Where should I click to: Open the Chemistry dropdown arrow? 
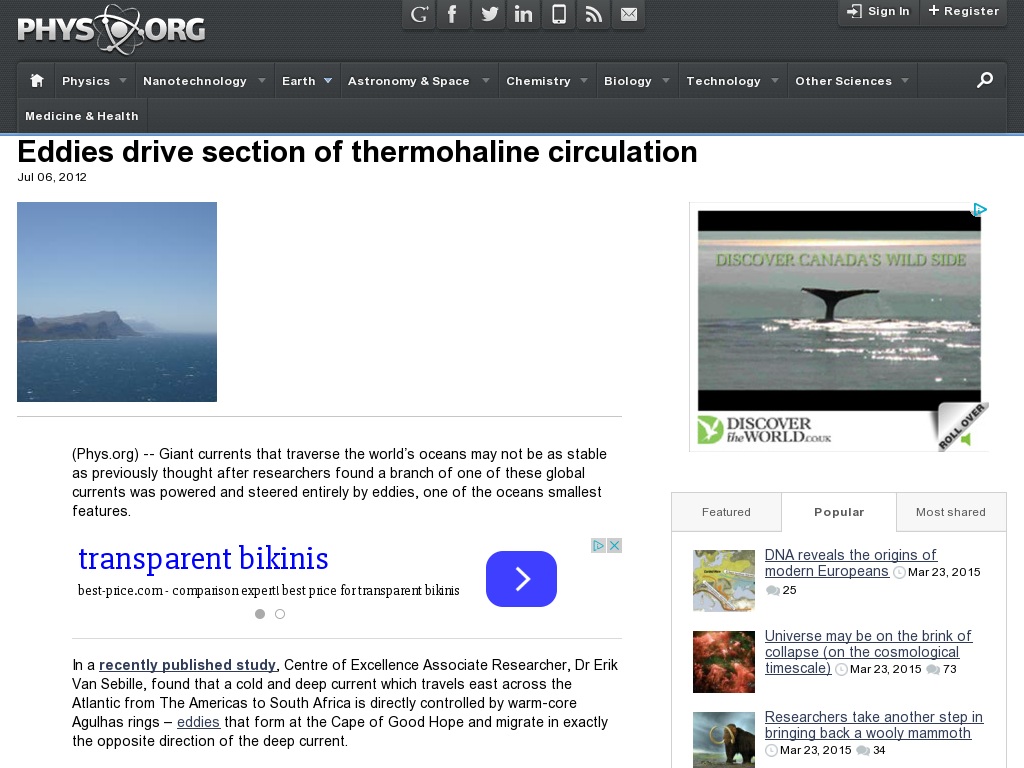point(583,80)
